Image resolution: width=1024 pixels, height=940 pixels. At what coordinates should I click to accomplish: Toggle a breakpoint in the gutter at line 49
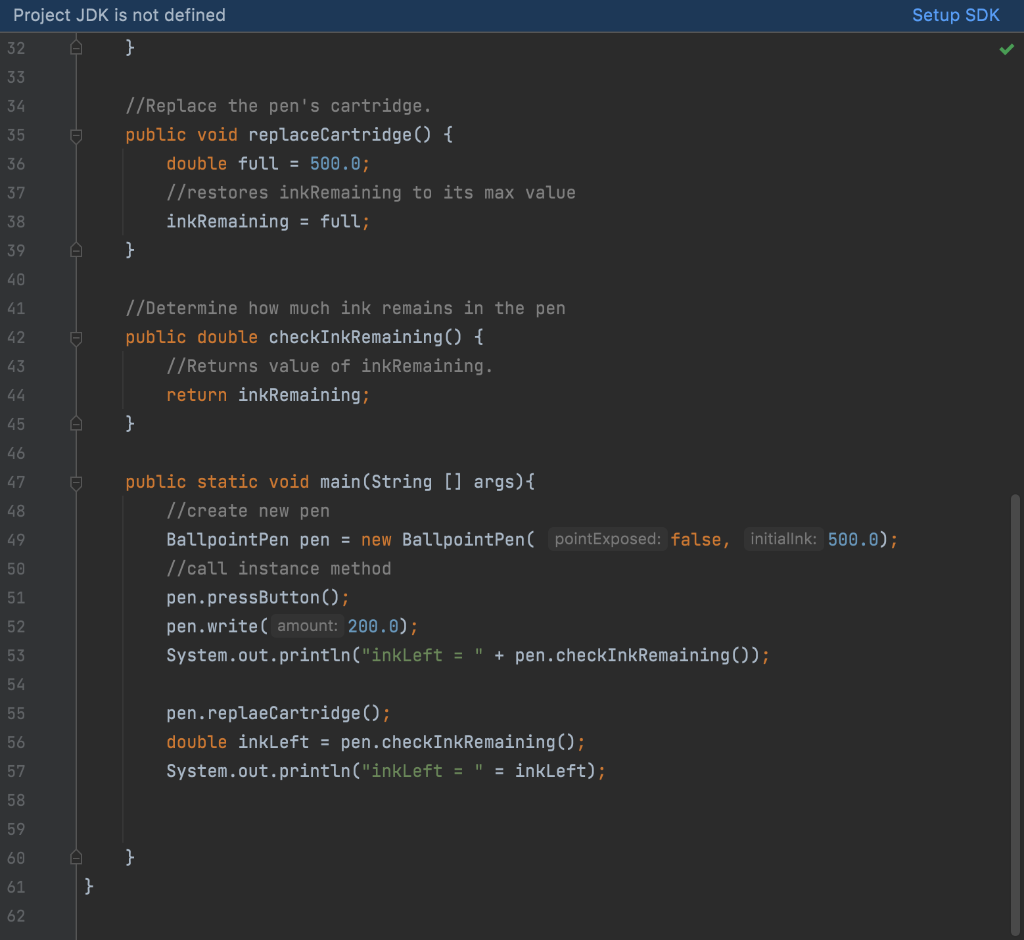click(x=50, y=539)
